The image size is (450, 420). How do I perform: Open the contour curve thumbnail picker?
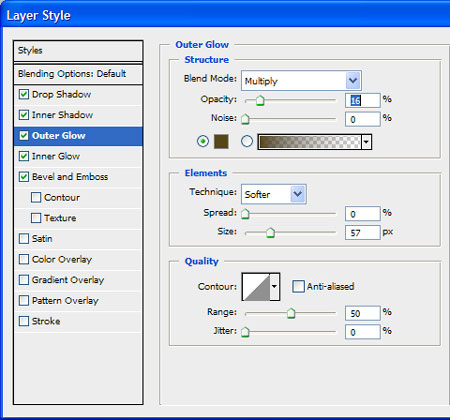point(256,287)
